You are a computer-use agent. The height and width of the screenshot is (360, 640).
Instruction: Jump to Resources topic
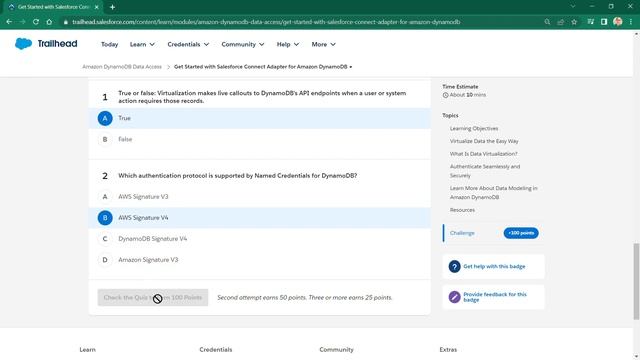click(462, 210)
